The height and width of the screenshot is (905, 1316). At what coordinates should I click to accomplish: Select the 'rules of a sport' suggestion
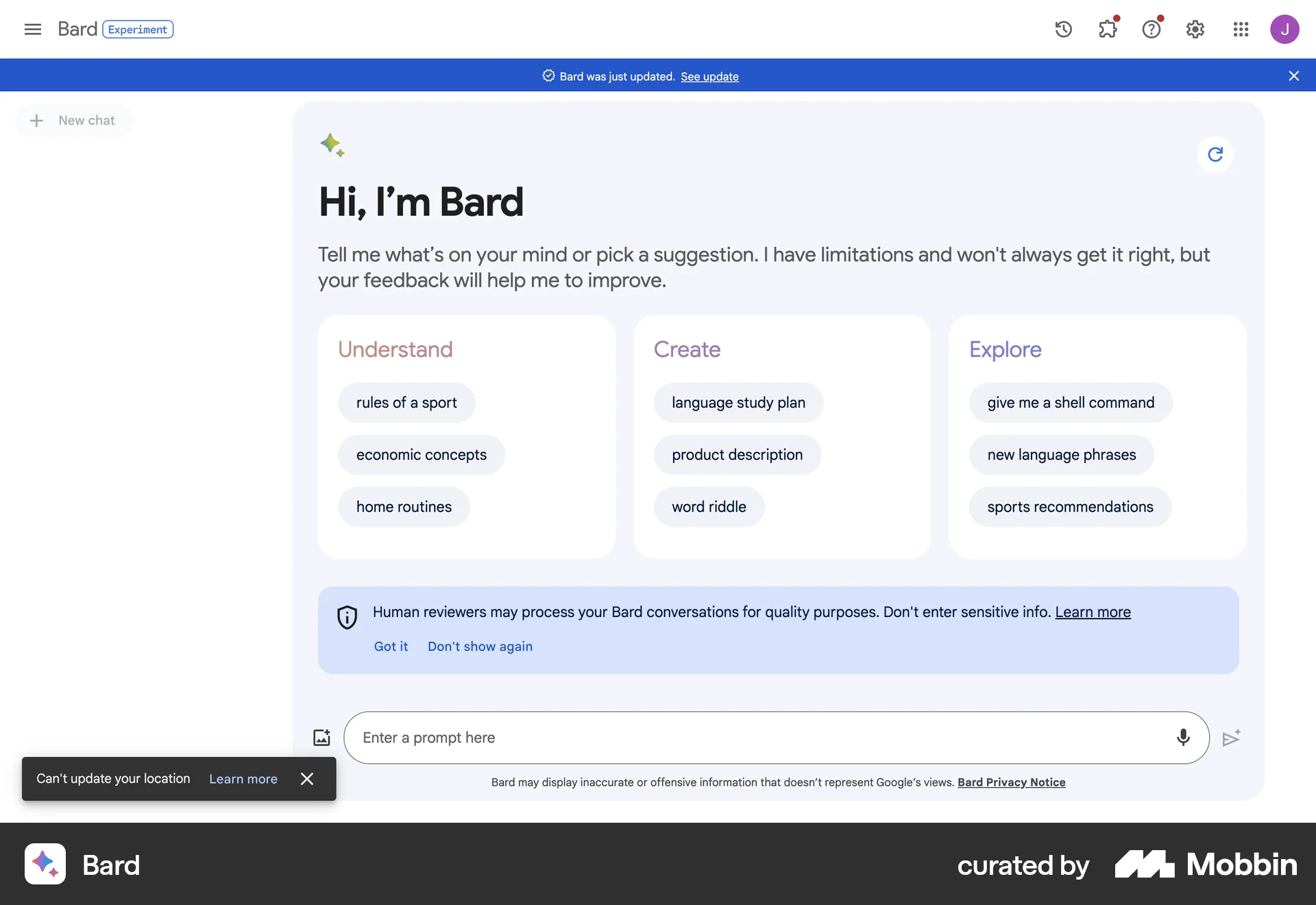click(406, 402)
